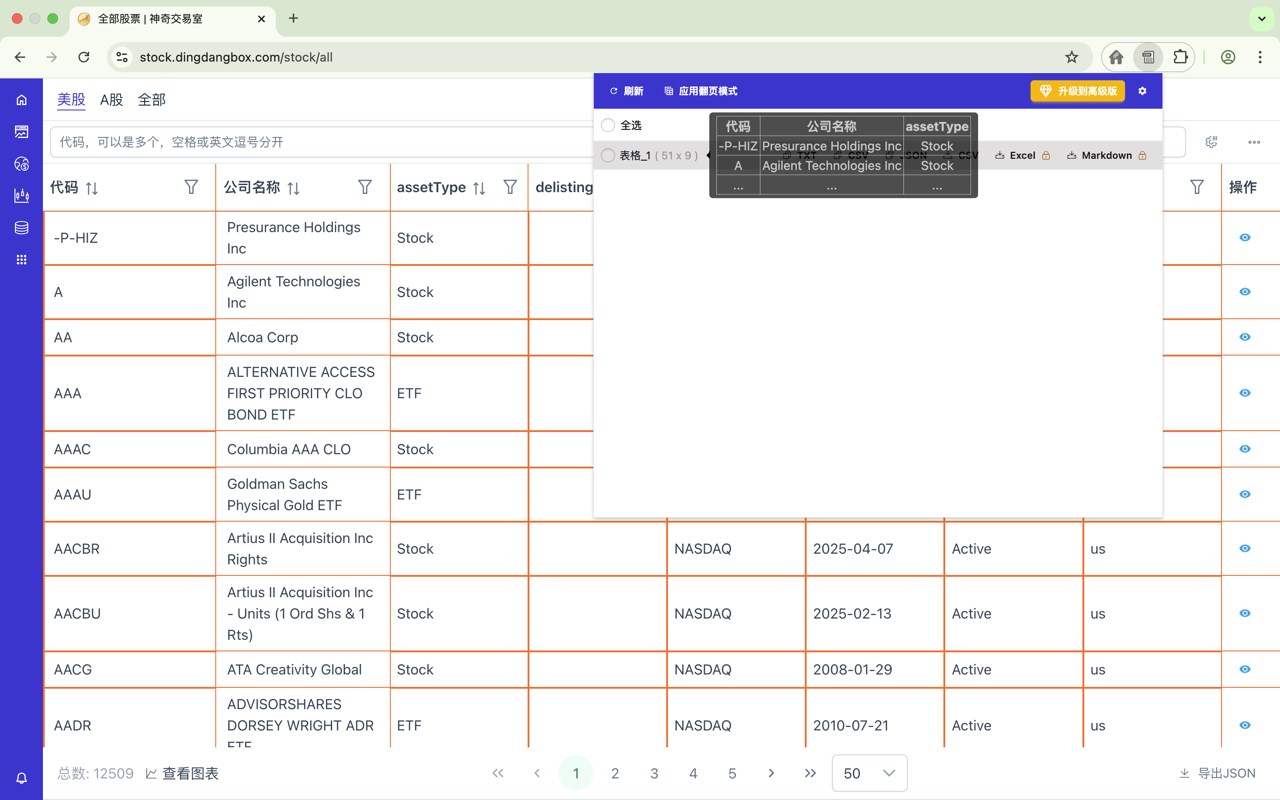Select the 表格_1 radio option
The height and width of the screenshot is (800, 1280).
click(608, 155)
